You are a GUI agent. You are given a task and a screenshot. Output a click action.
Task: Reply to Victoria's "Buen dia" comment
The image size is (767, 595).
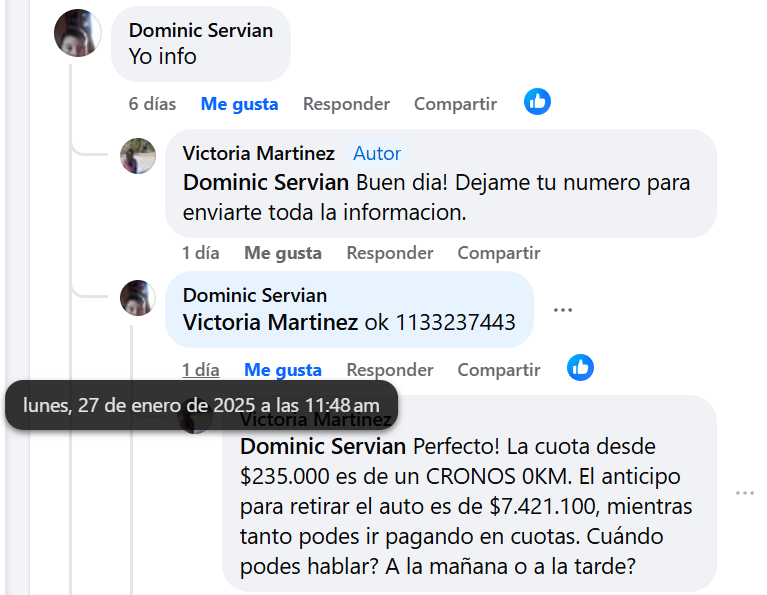[389, 253]
